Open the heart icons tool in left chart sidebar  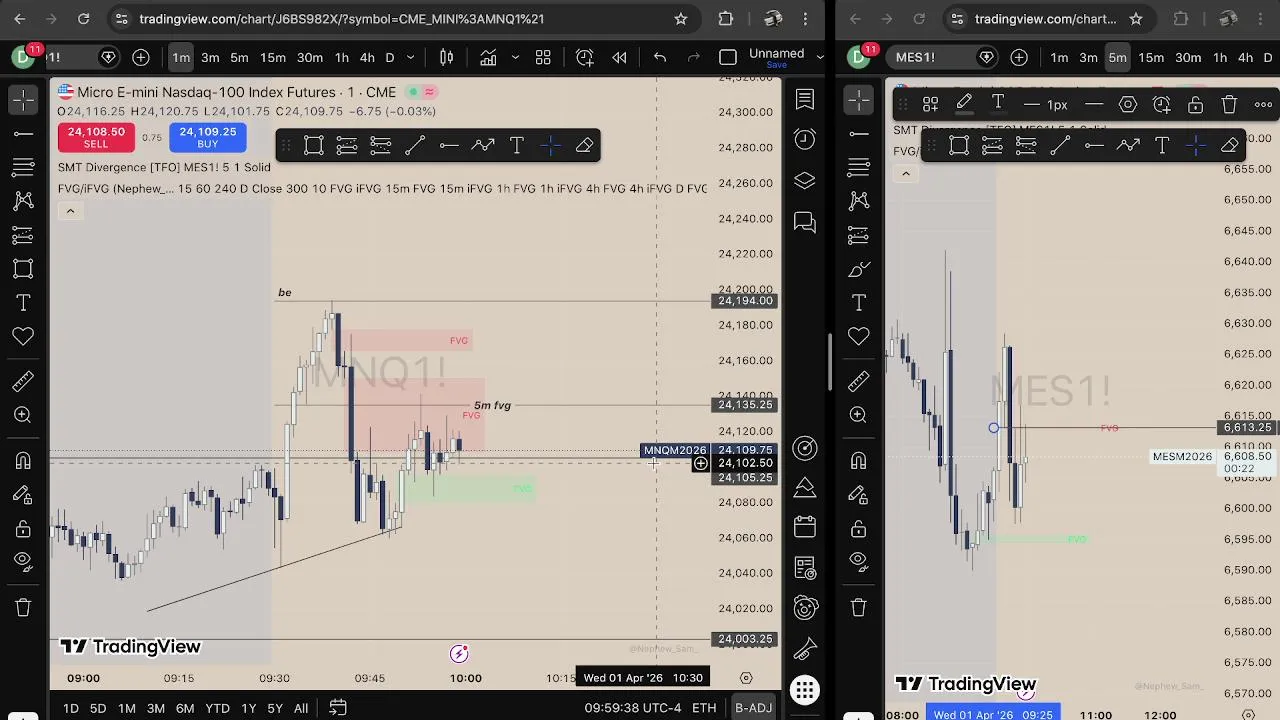tap(23, 336)
